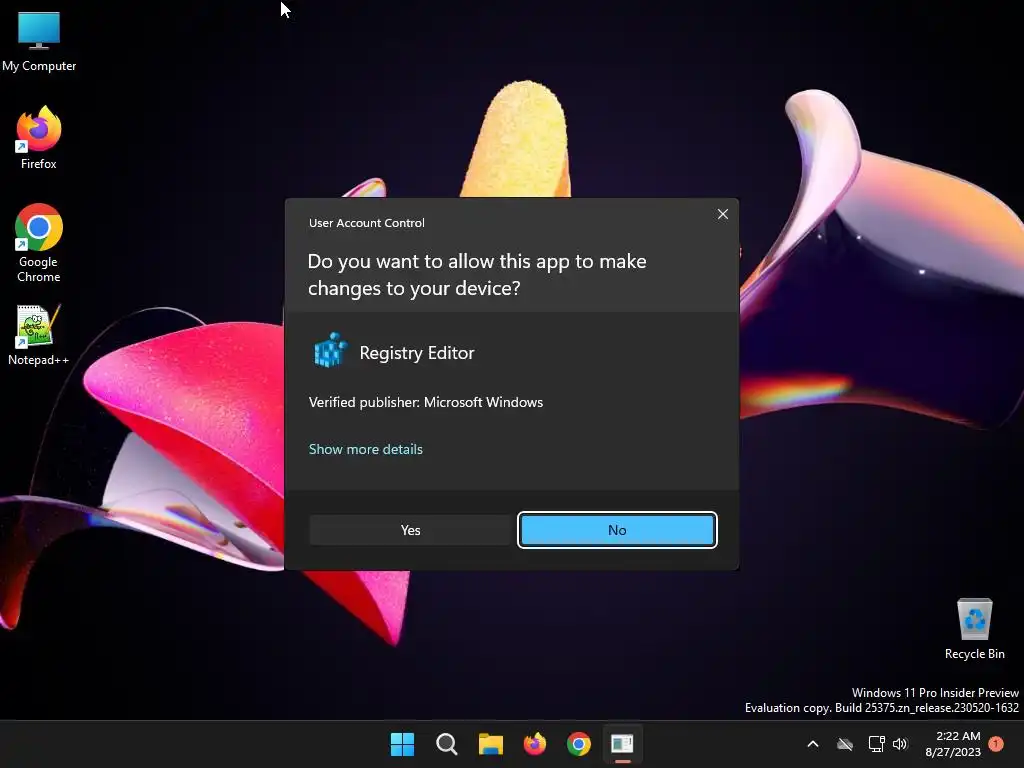This screenshot has height=768, width=1024.
Task: Open the volume speaker tray icon
Action: [901, 744]
